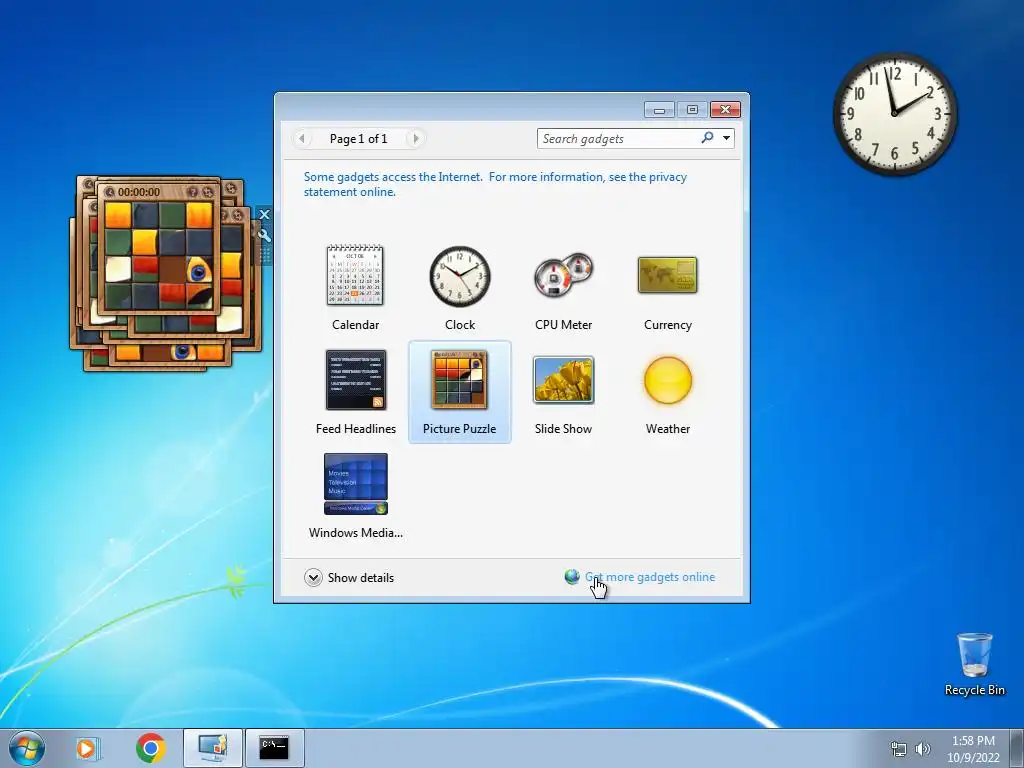Click the globe icon beside Get more gadgets
The image size is (1024, 768).
[572, 577]
